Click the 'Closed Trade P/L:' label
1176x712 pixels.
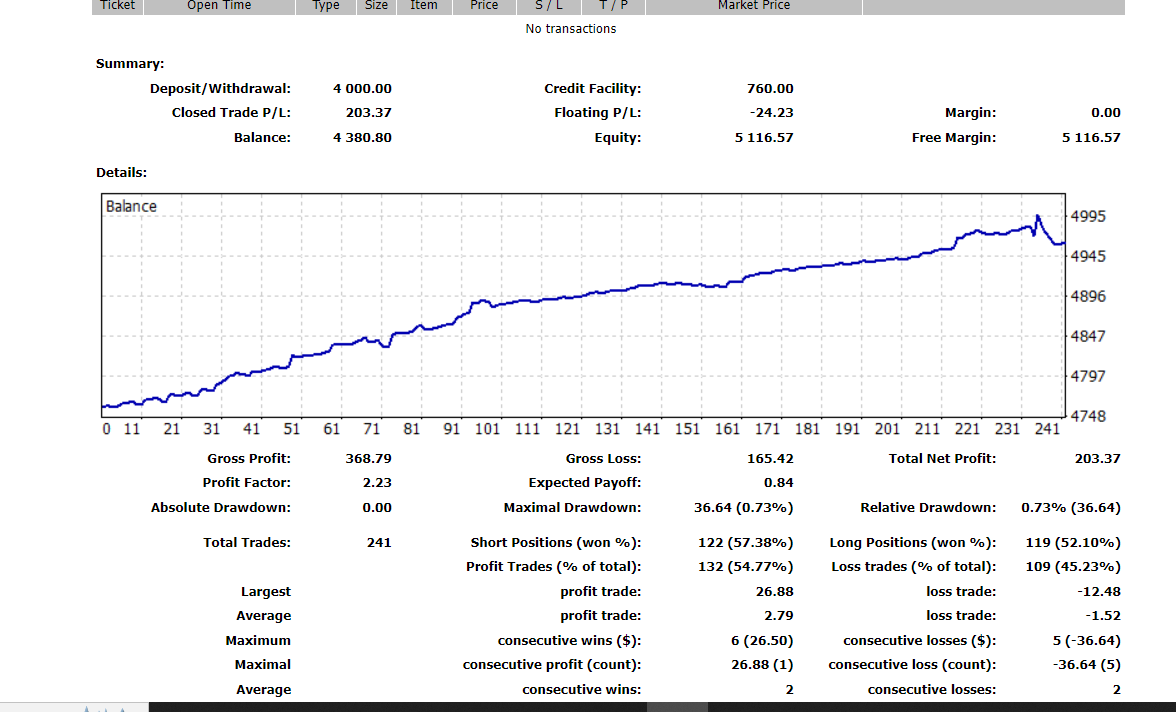pyautogui.click(x=231, y=113)
